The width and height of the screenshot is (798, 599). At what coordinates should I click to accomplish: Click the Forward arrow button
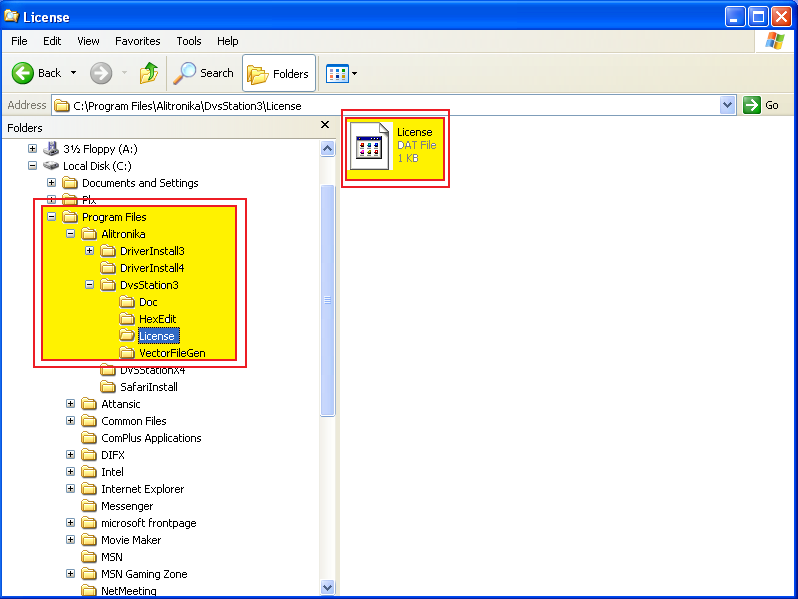(x=101, y=73)
